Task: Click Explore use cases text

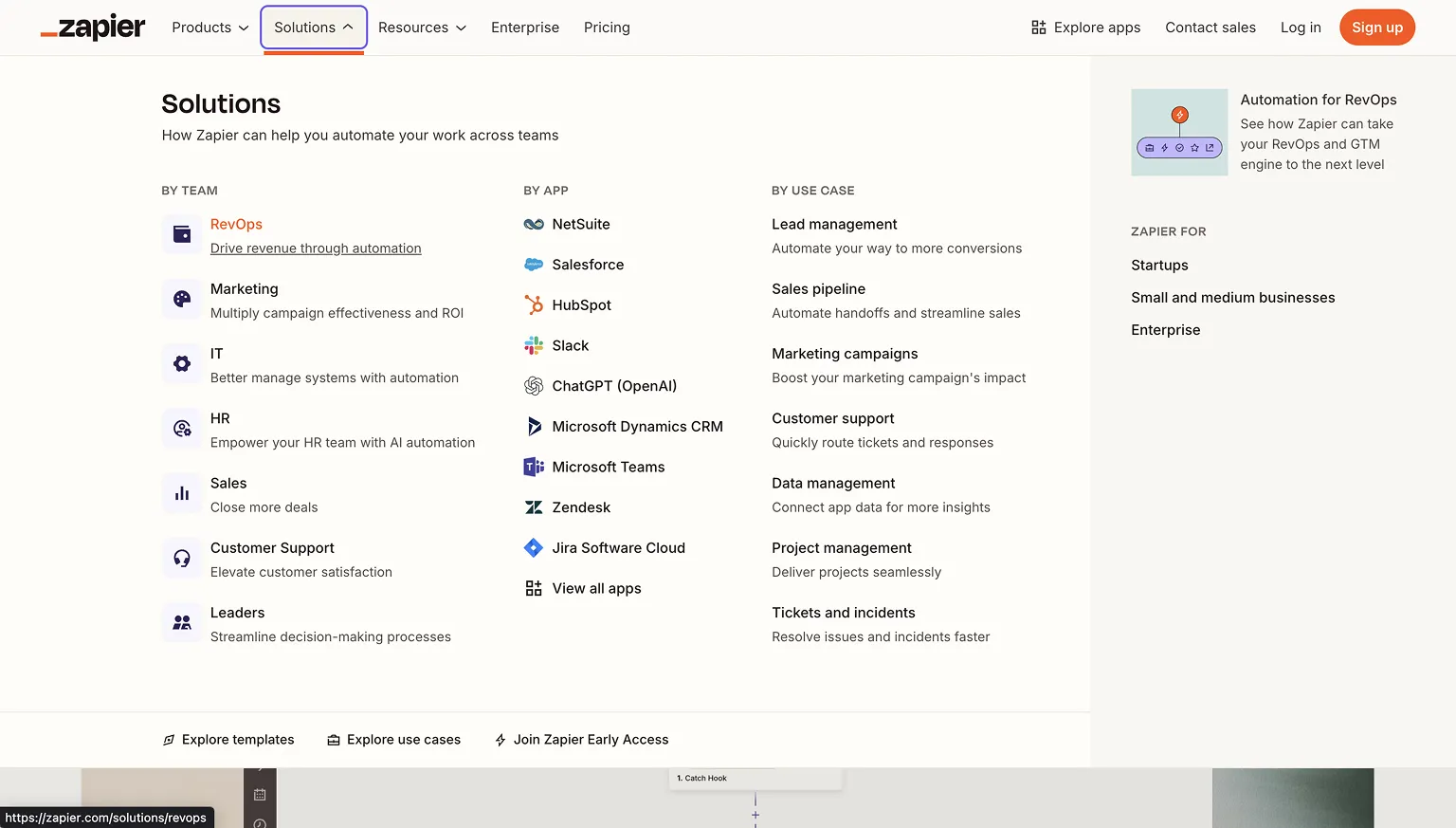Action: 404,740
